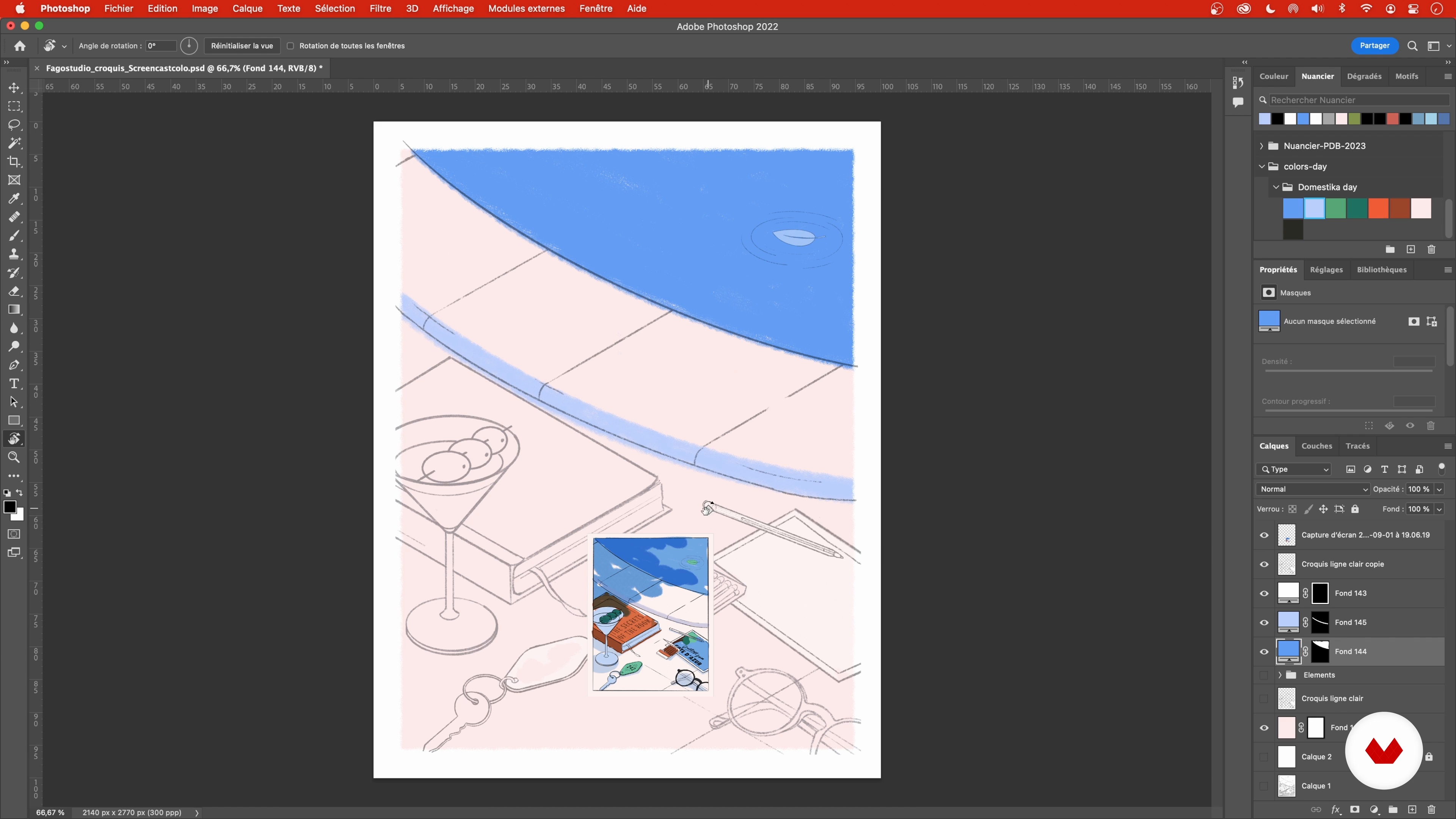1456x819 pixels.
Task: Select the Magic Wand tool
Action: tap(14, 143)
